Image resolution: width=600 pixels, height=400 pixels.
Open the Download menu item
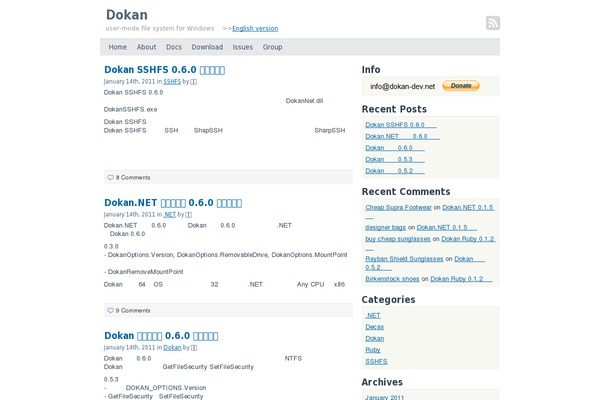(207, 47)
